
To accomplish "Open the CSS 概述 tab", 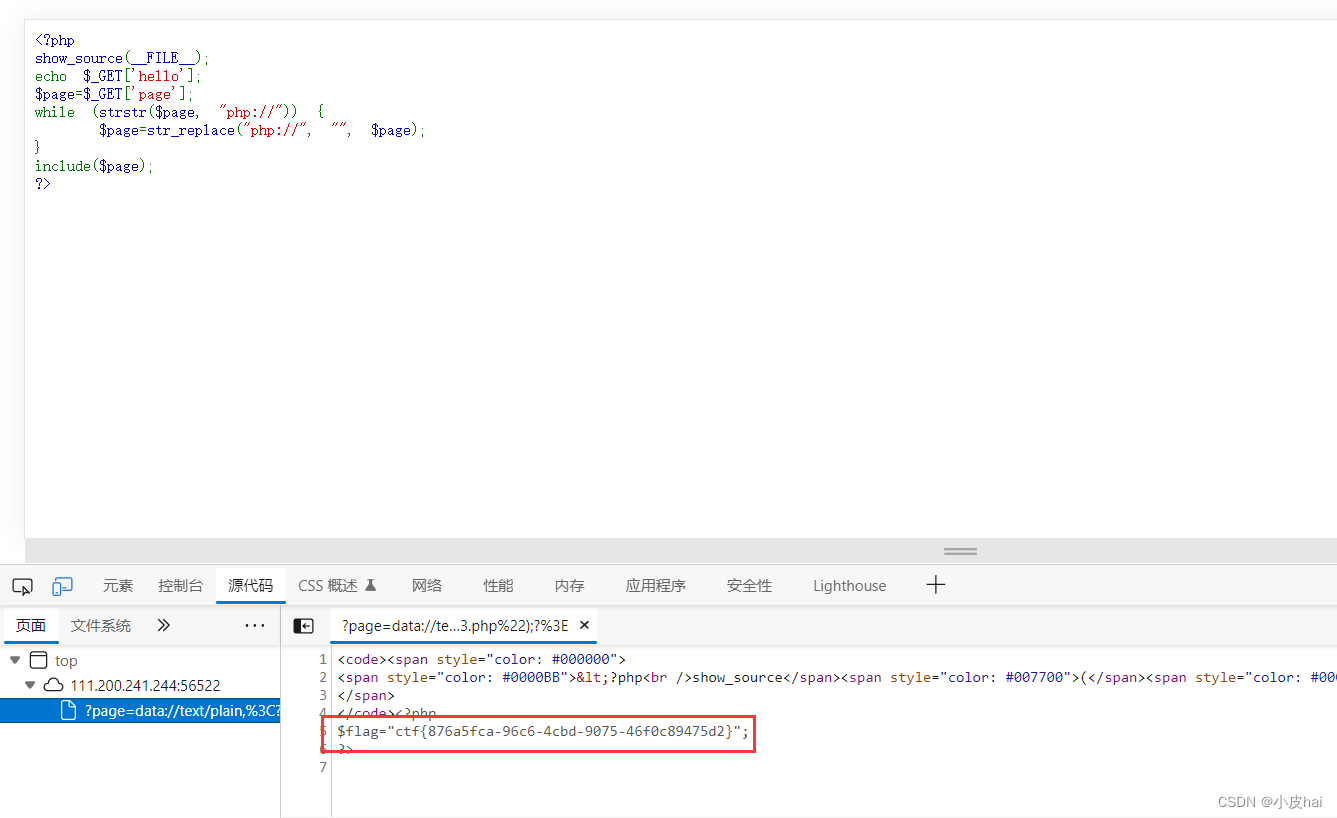I will 337,586.
